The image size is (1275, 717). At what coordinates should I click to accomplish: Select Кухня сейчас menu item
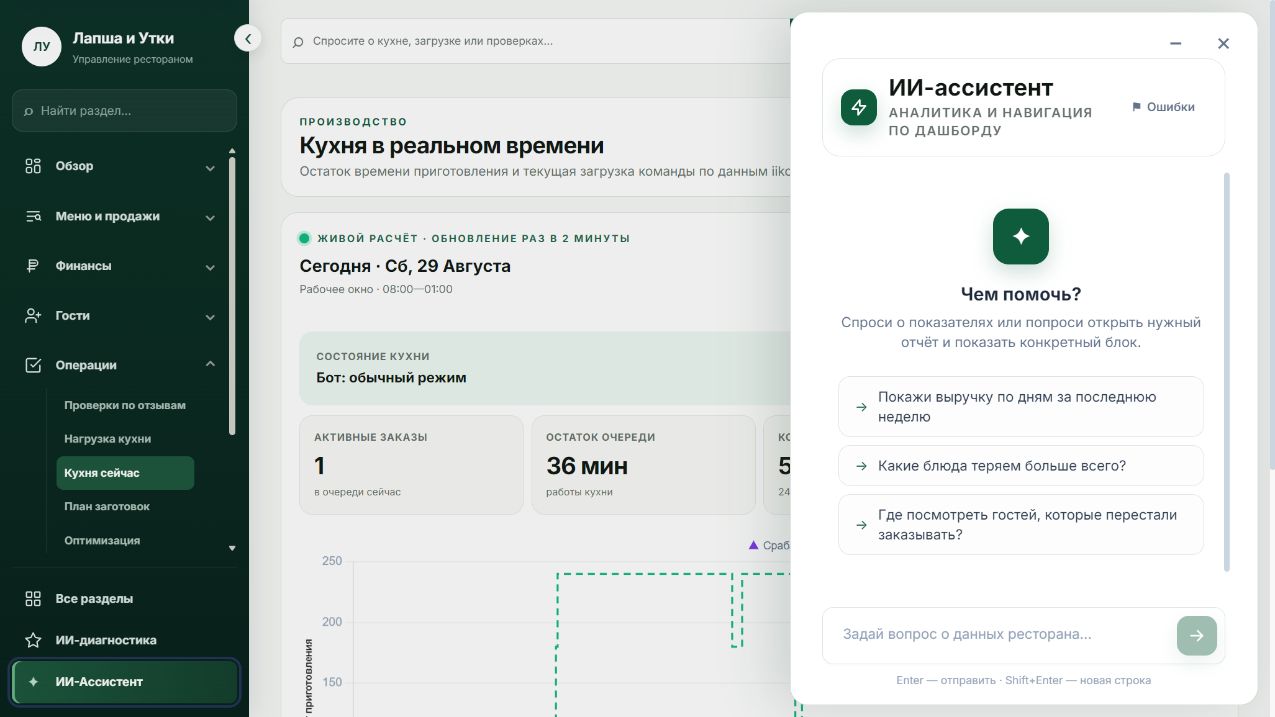(125, 473)
